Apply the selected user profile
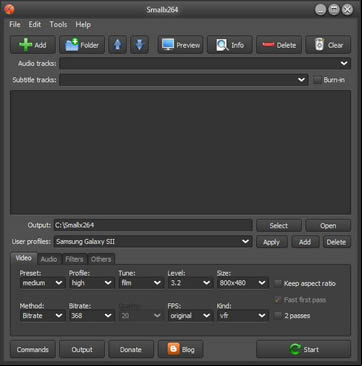This screenshot has width=362, height=366. 272,242
